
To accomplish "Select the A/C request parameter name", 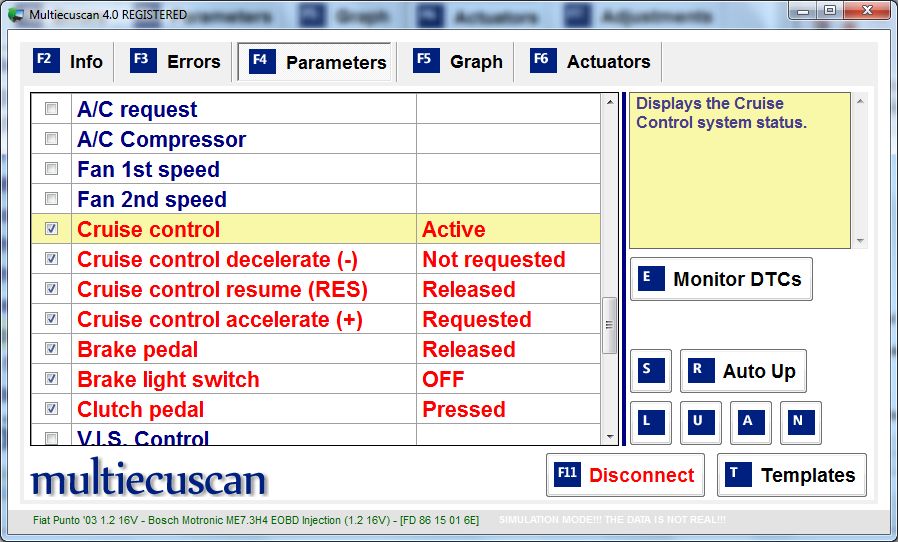I will pos(137,109).
